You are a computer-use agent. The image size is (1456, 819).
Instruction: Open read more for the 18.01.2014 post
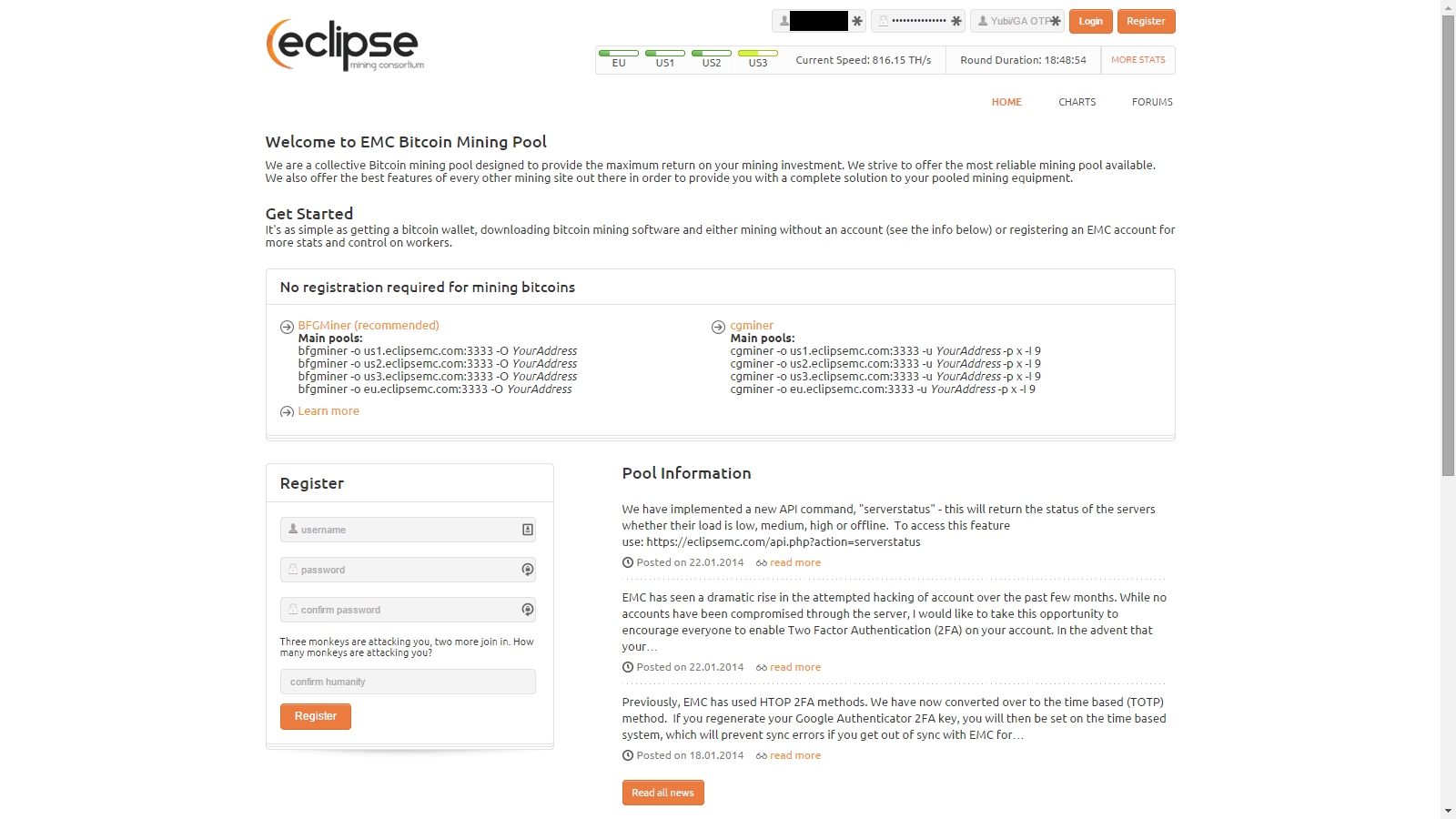pyautogui.click(x=794, y=755)
